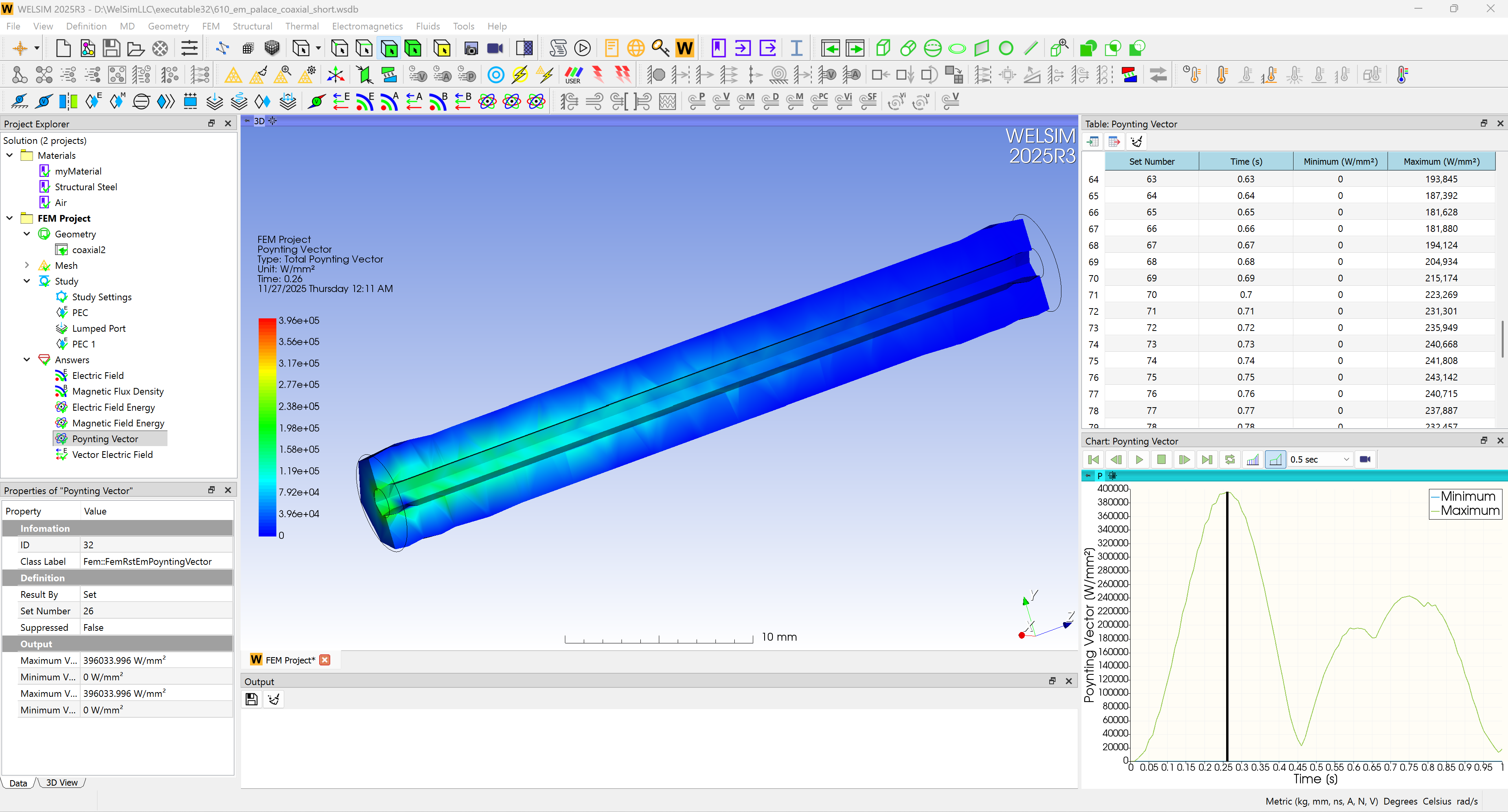
Task: Click the black time marker on the chart
Action: pos(1227,626)
